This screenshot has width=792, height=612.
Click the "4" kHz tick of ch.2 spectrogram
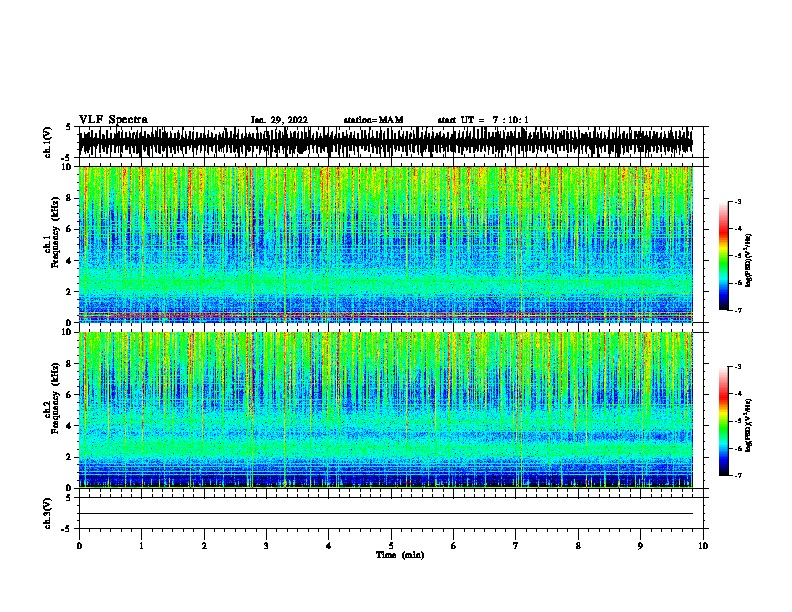[x=69, y=426]
